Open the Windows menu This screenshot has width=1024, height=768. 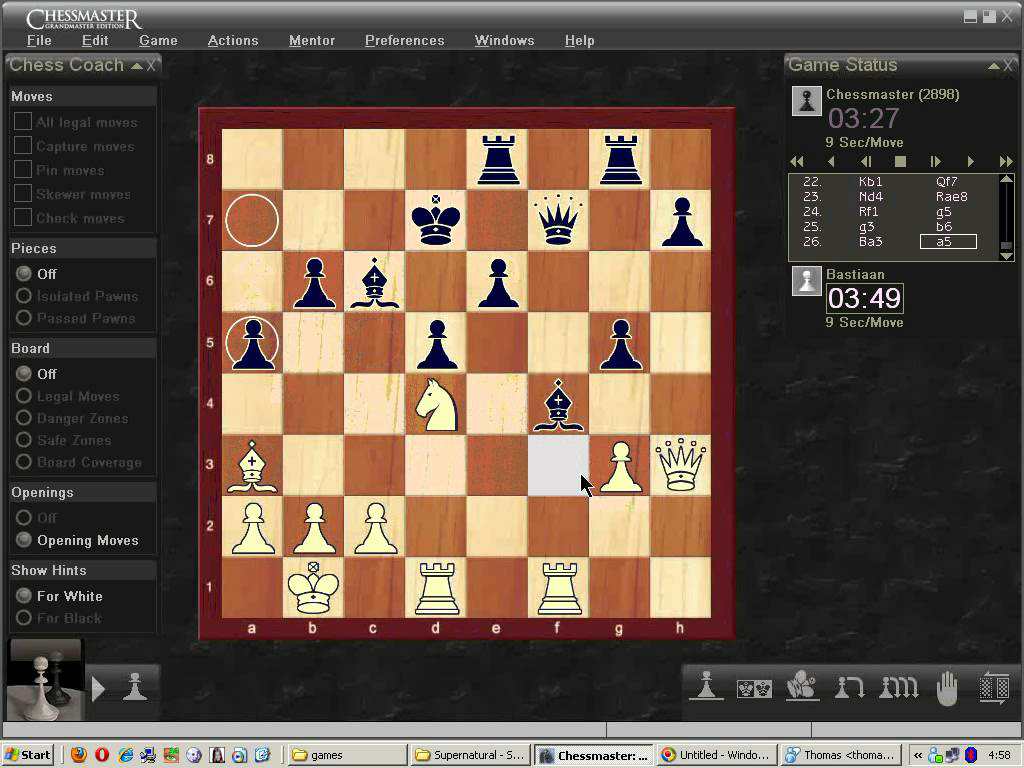point(504,40)
